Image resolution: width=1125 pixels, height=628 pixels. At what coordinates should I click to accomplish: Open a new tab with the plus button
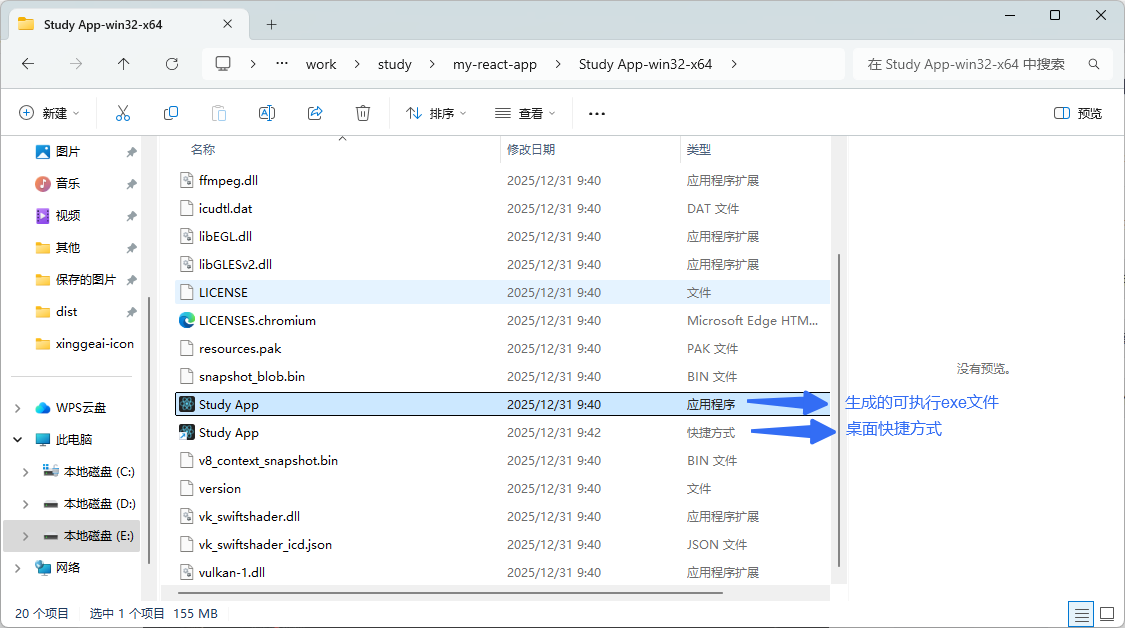[271, 24]
